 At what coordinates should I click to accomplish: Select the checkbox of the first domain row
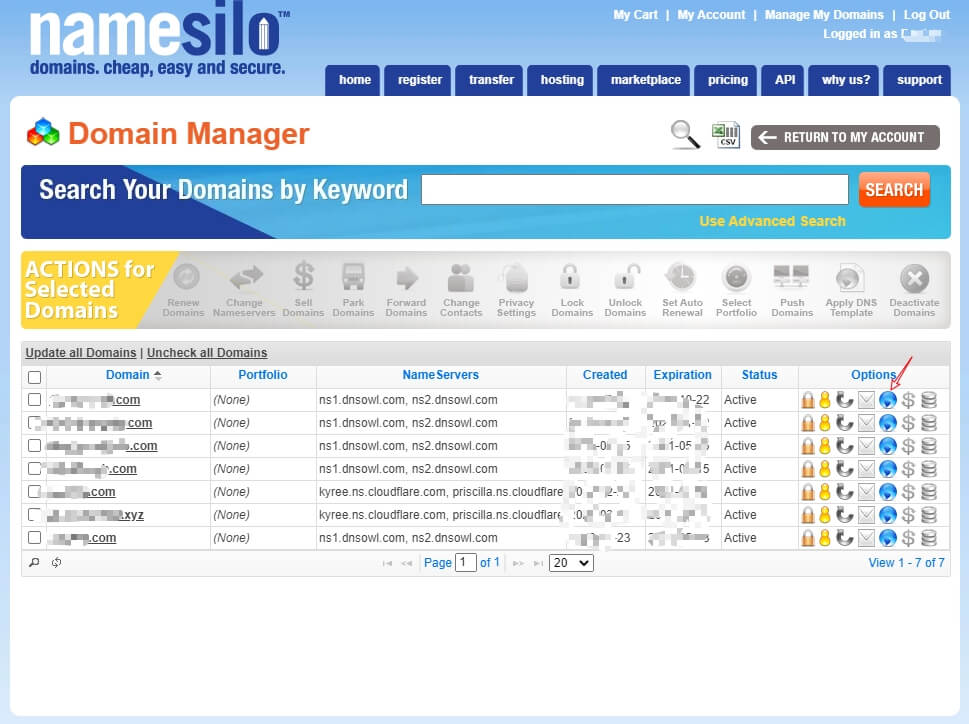35,400
